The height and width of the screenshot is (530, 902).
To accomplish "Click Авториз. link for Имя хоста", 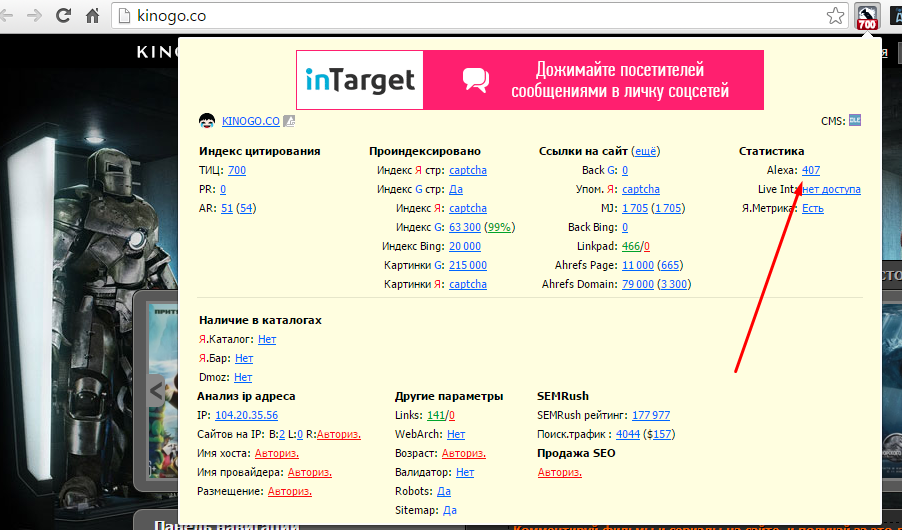I will point(277,453).
